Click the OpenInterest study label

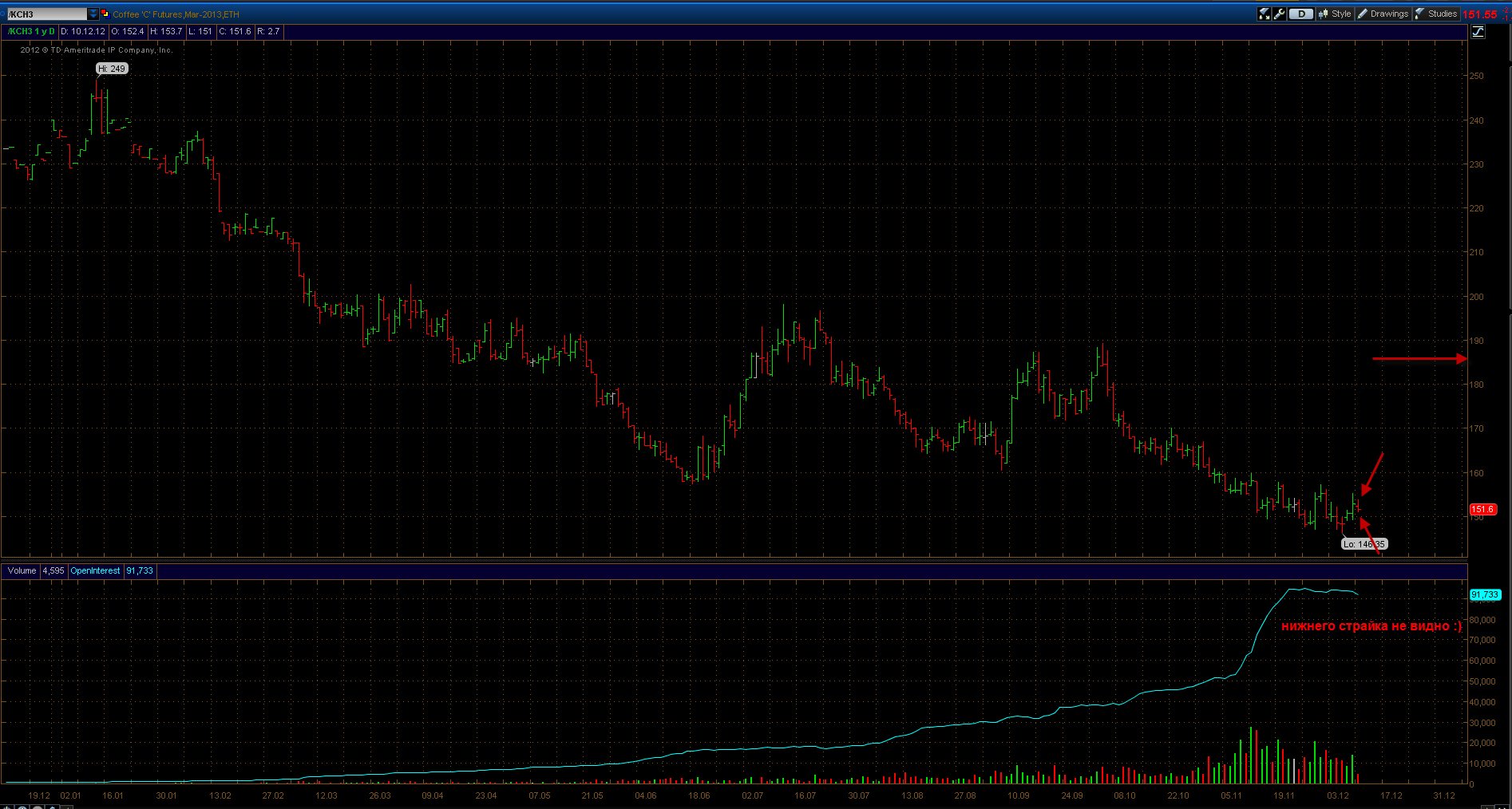click(x=95, y=570)
